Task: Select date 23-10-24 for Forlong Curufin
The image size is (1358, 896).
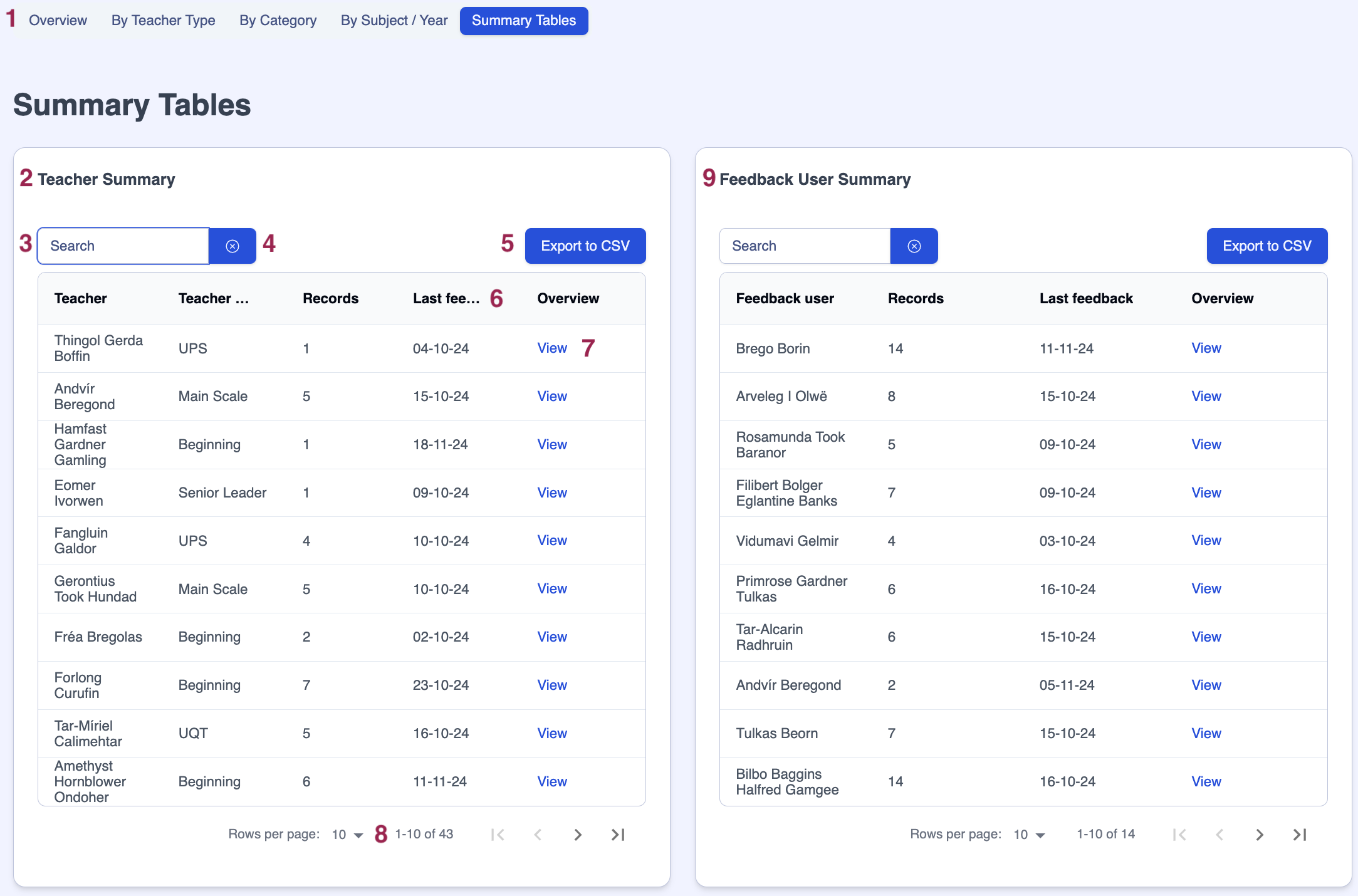Action: [x=441, y=685]
